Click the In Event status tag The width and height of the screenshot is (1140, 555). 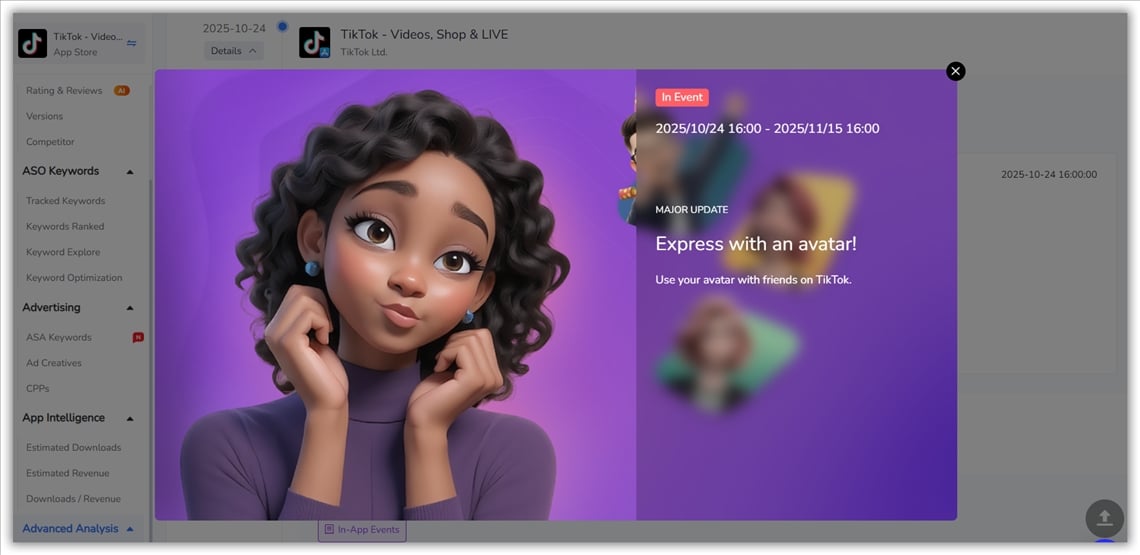pos(682,98)
